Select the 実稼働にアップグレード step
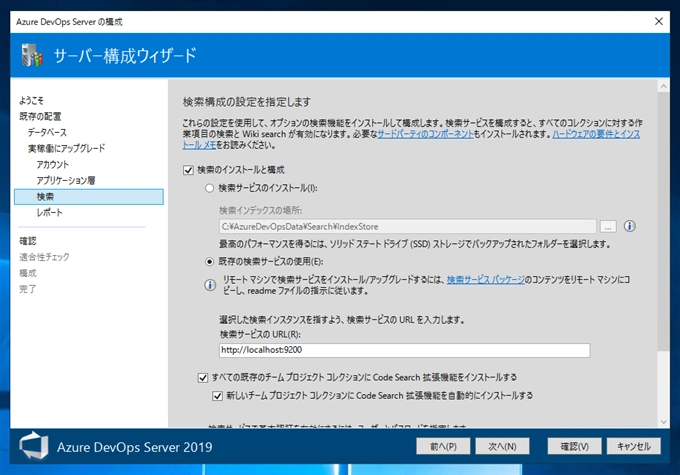Screen dimensions: 680x475 coord(66,148)
